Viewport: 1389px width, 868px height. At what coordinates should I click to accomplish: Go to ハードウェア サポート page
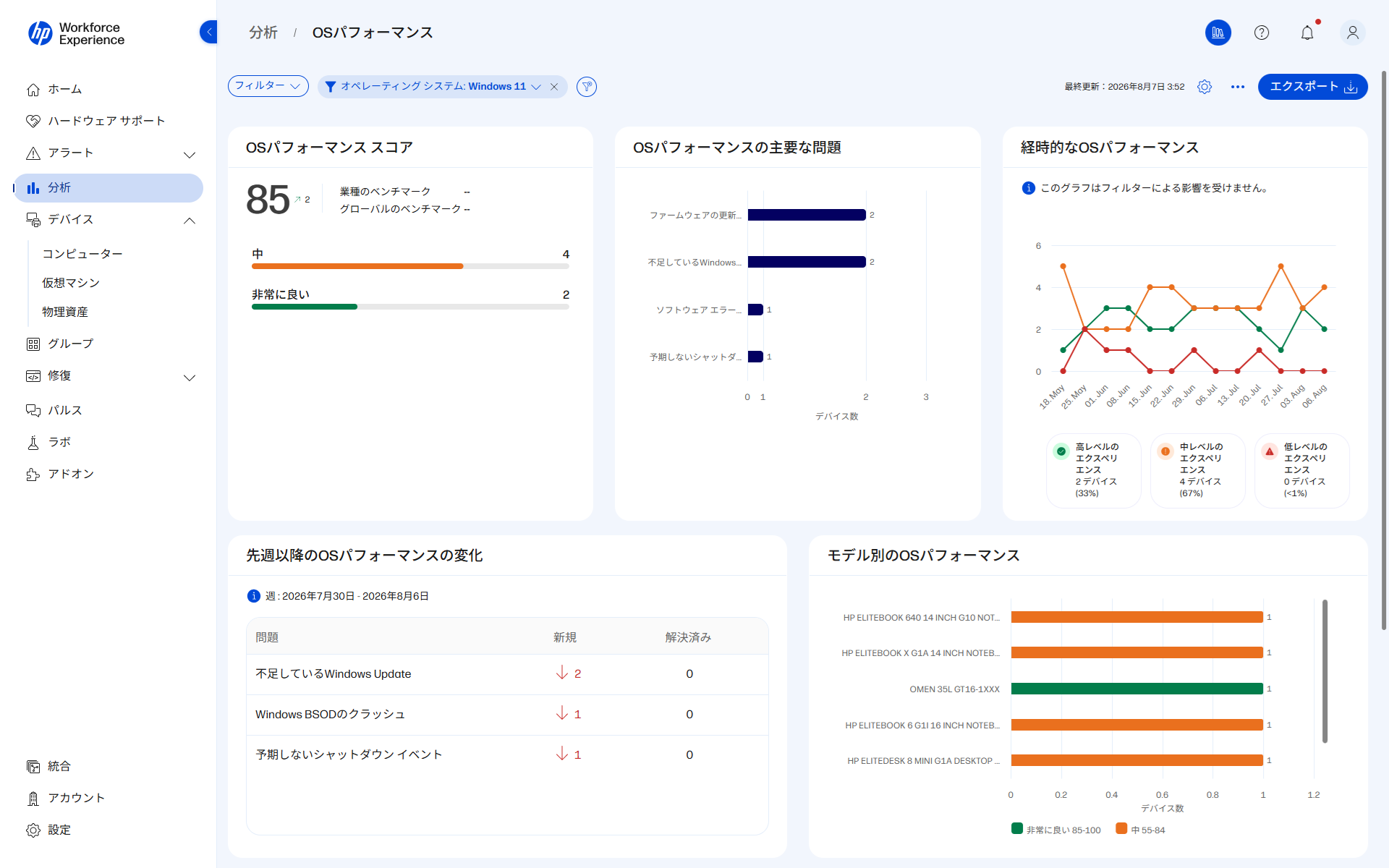click(x=106, y=121)
